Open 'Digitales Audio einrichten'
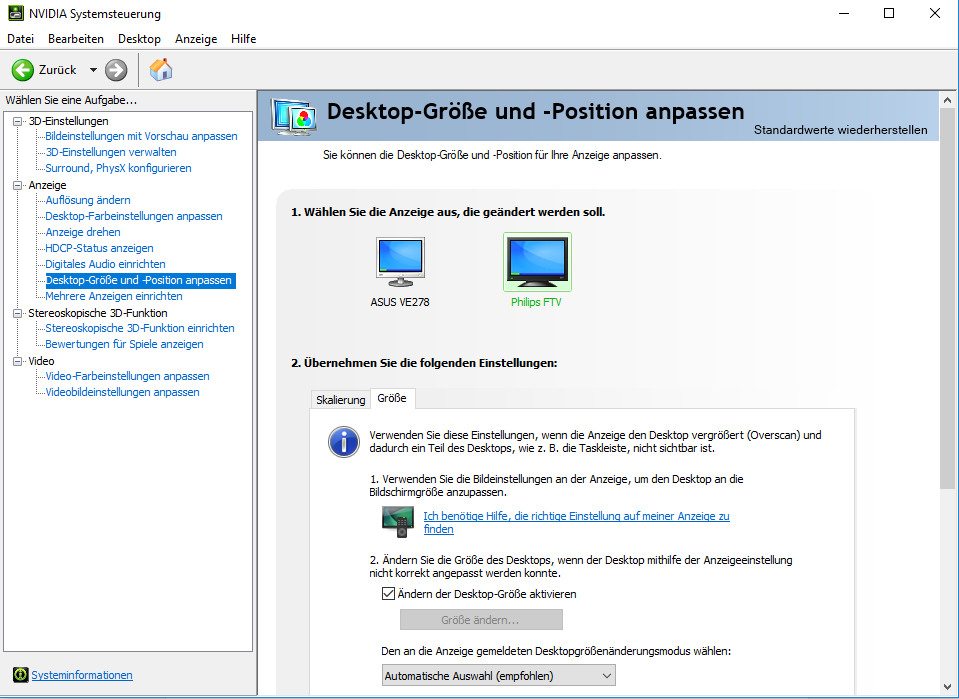The width and height of the screenshot is (959, 699). [105, 264]
